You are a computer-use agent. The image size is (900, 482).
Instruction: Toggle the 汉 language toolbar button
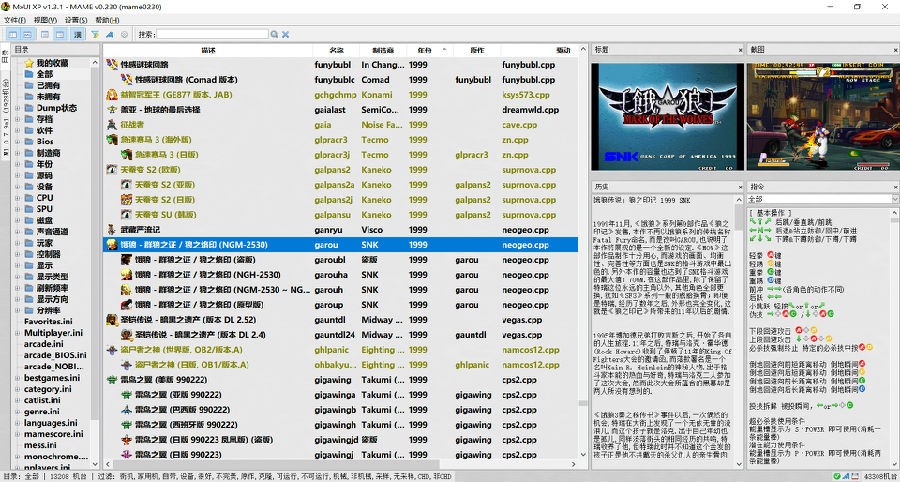pyautogui.click(x=77, y=34)
